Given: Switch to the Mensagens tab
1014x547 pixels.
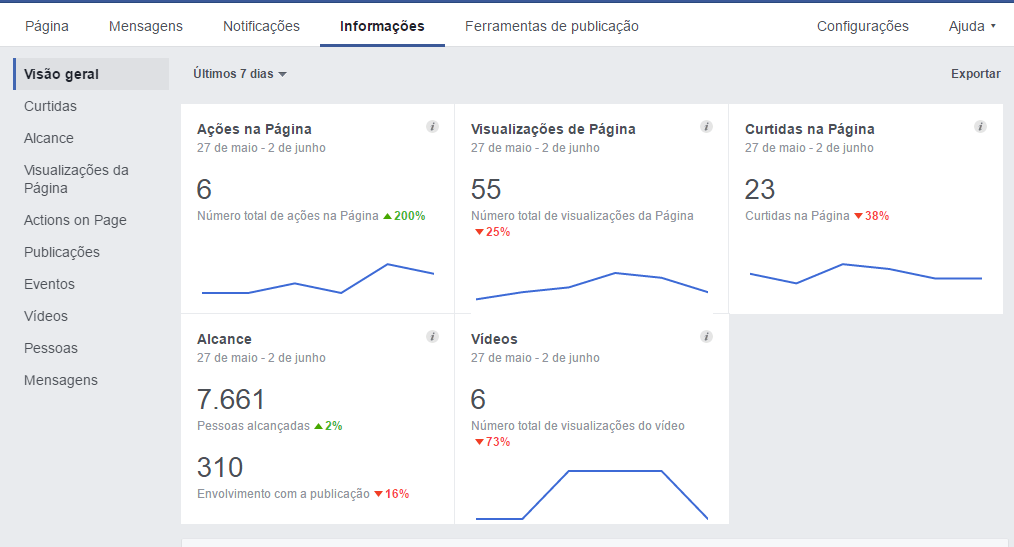Looking at the screenshot, I should (146, 26).
